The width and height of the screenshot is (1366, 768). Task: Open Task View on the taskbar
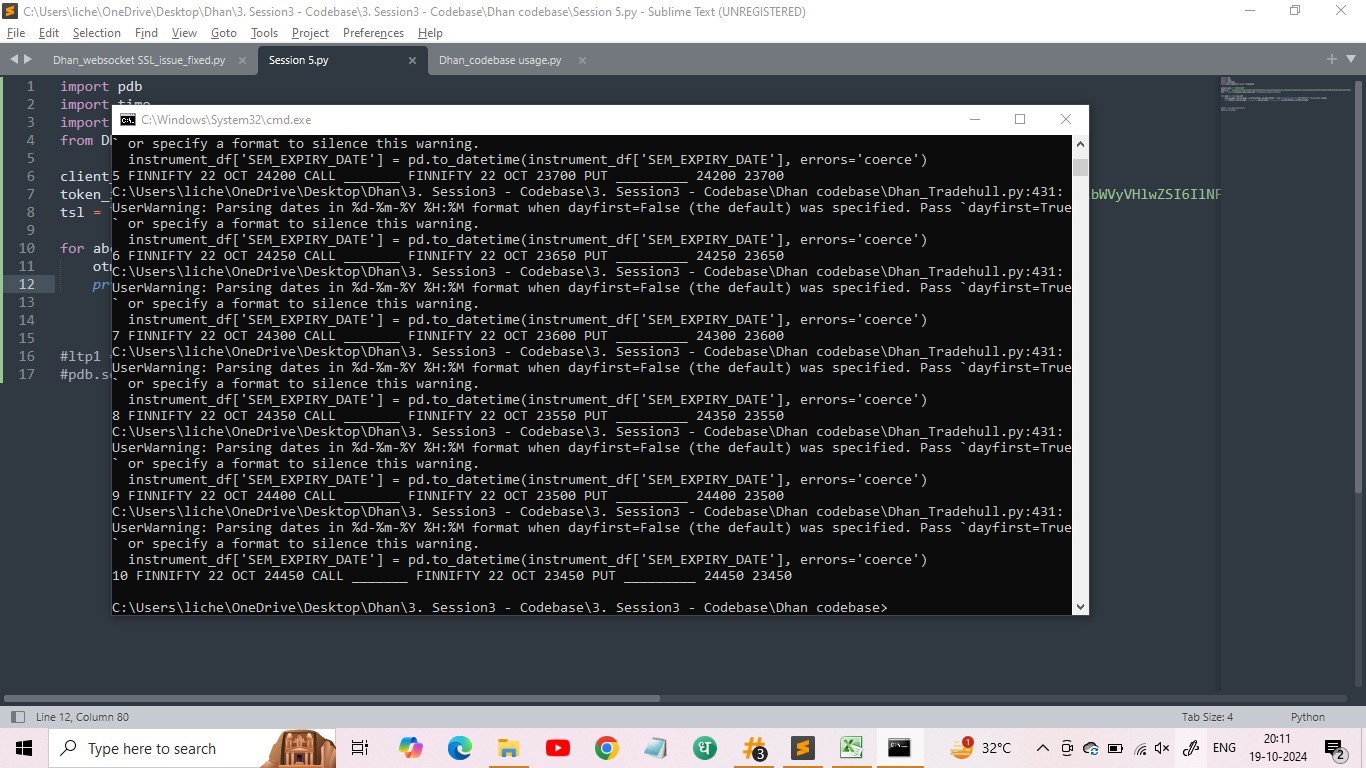[360, 748]
